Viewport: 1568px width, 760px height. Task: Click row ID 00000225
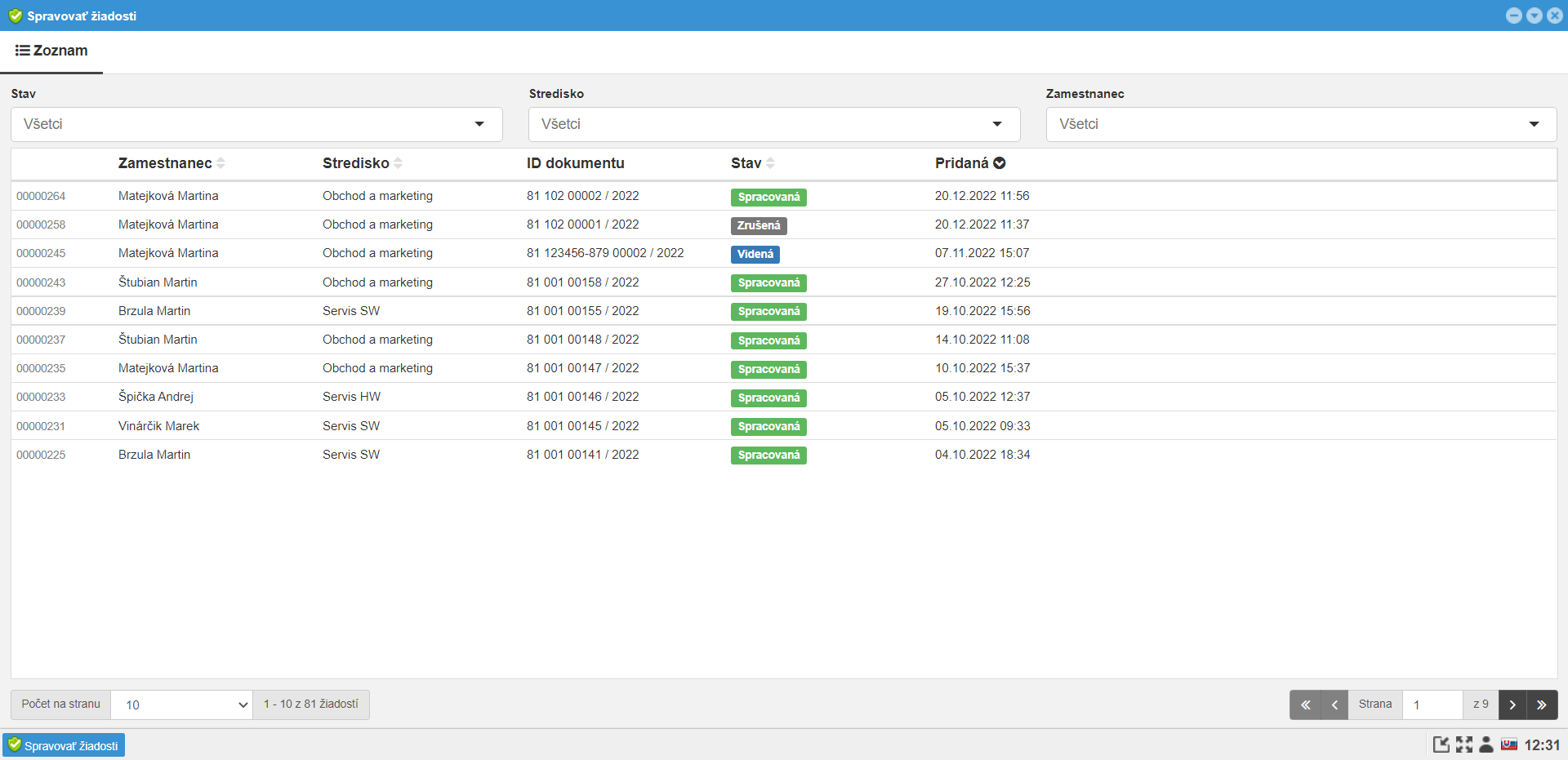(41, 455)
